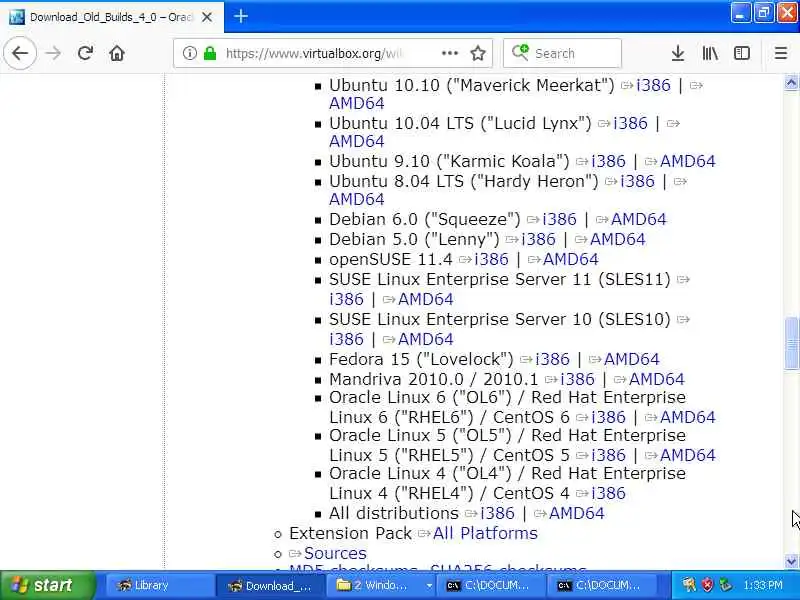Image resolution: width=800 pixels, height=600 pixels.
Task: Download Ubuntu 10.04 Lucid Lynx AMD64
Action: [x=357, y=141]
